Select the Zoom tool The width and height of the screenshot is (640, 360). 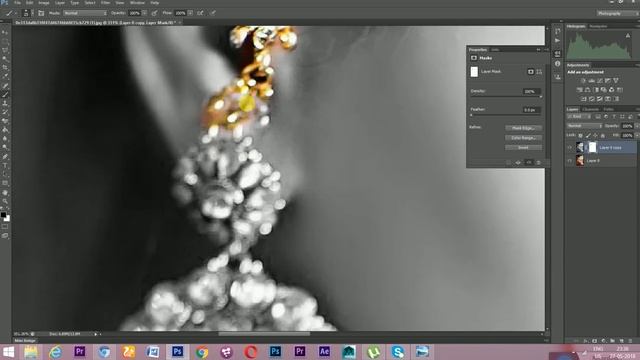[x=5, y=201]
